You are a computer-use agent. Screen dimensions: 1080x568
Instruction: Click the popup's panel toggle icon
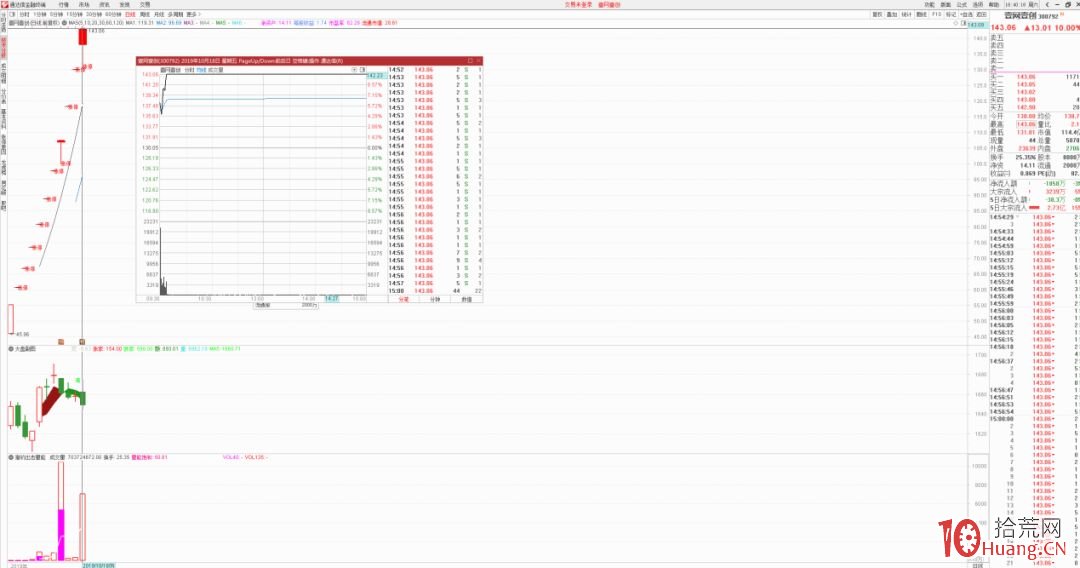(x=362, y=70)
